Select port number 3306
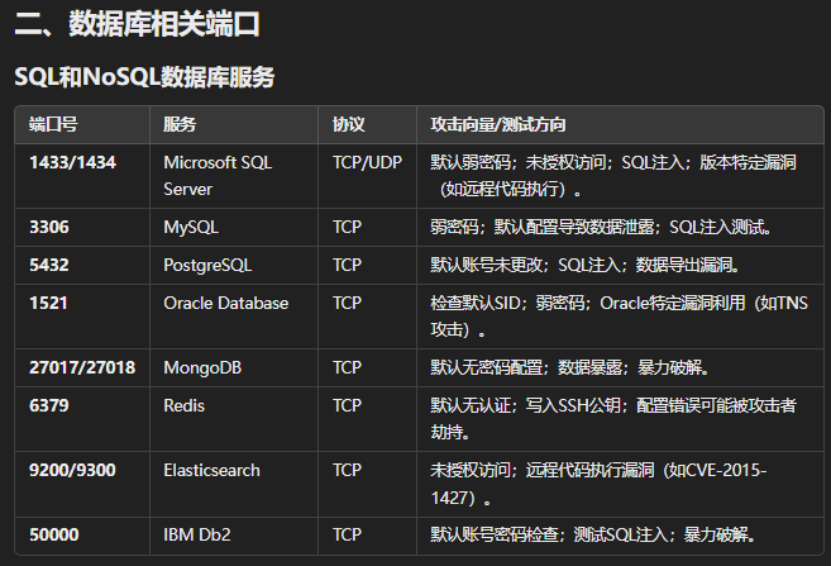Viewport: 832px width, 566px height. tap(49, 227)
